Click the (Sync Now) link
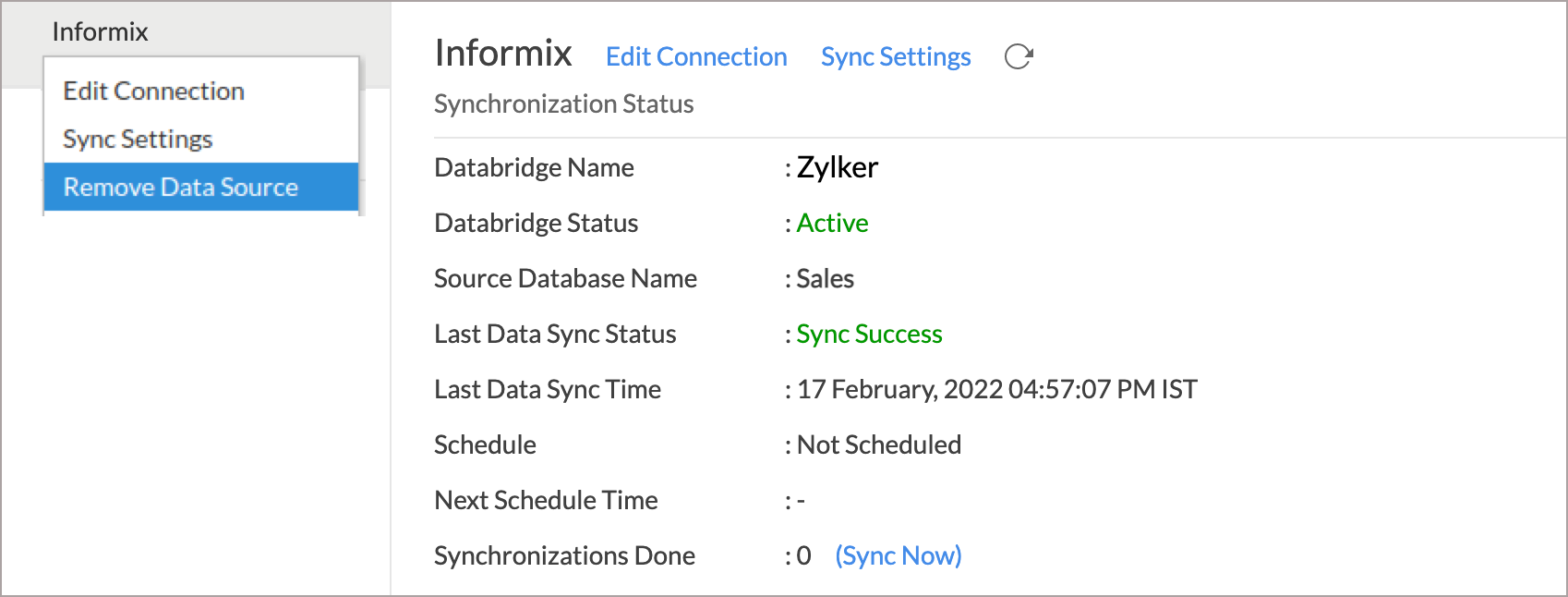The height and width of the screenshot is (597, 1568). coord(899,555)
